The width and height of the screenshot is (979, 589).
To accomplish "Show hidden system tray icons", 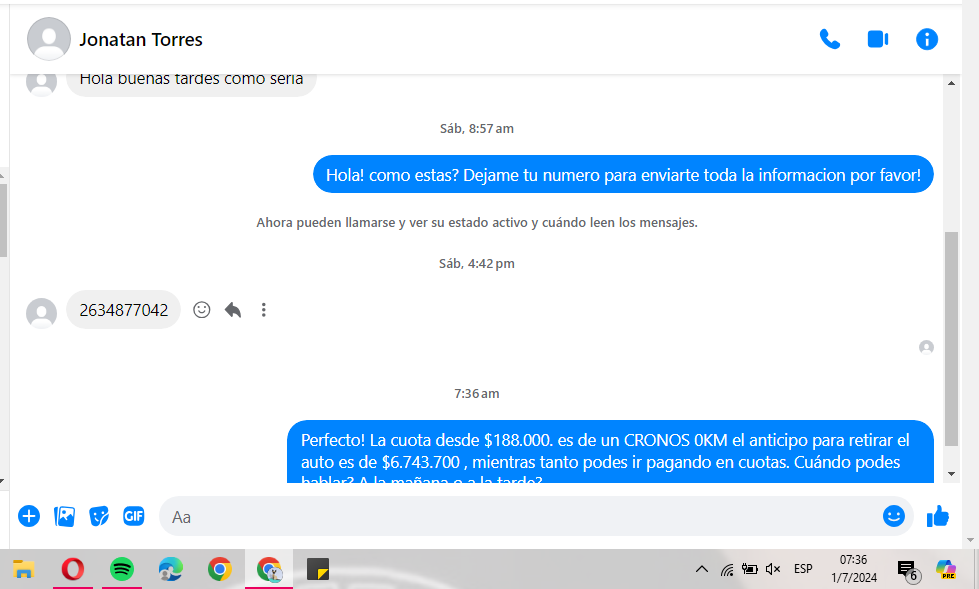I will coord(702,569).
